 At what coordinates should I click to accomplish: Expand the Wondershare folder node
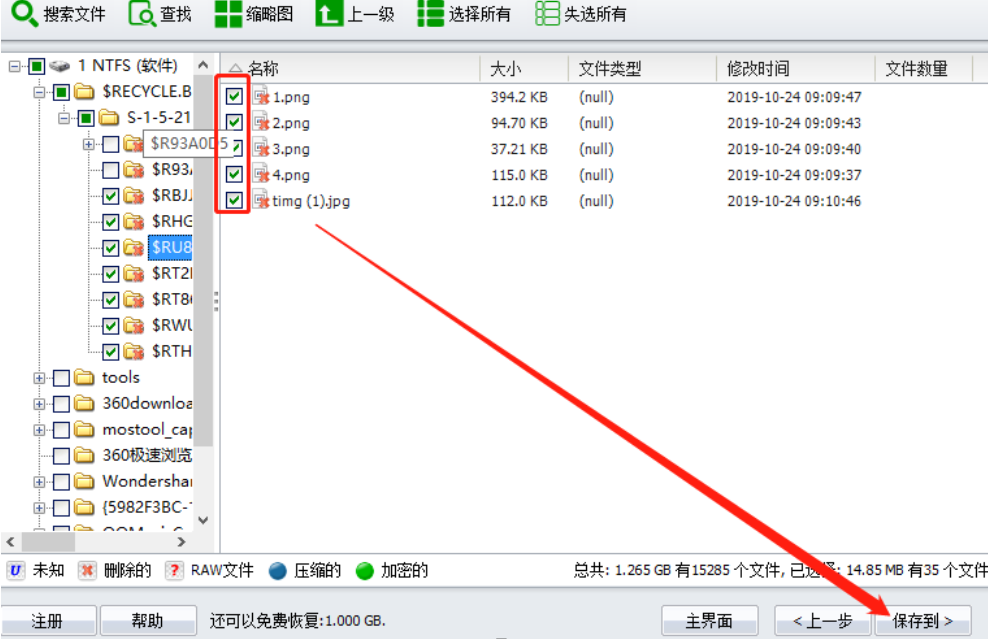39,482
